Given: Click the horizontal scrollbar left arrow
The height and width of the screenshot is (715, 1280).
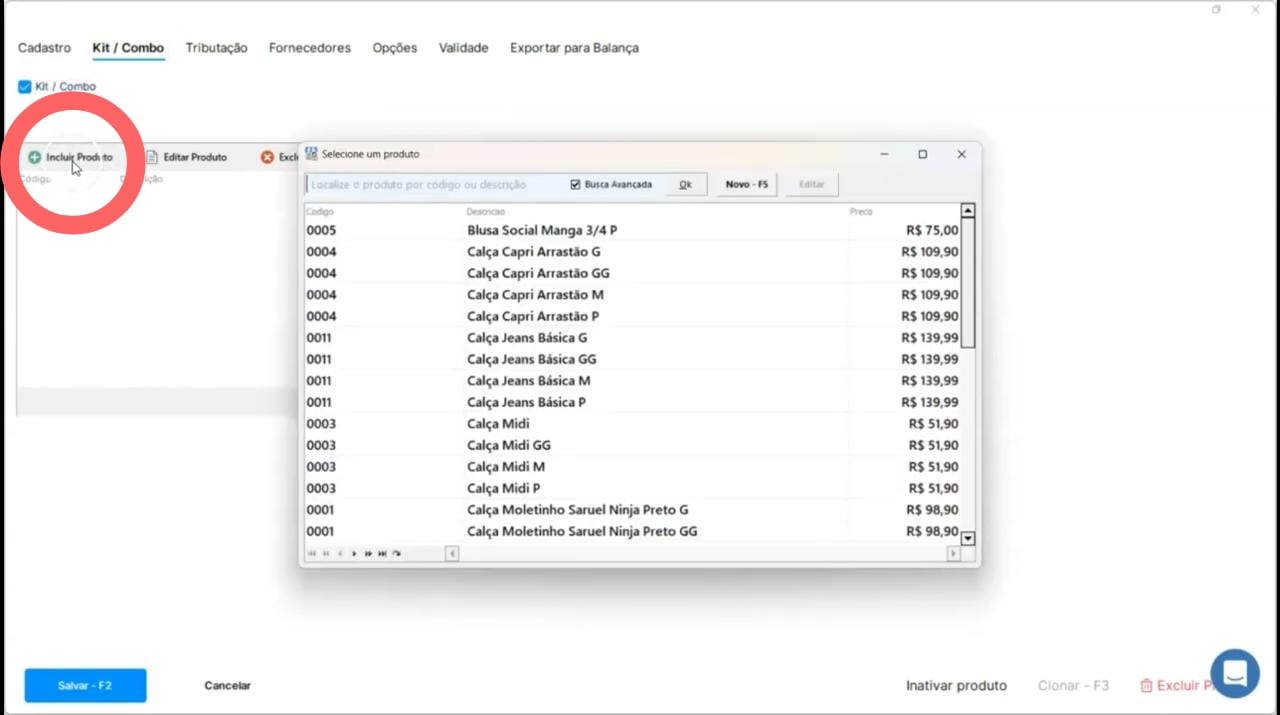Looking at the screenshot, I should pyautogui.click(x=452, y=553).
